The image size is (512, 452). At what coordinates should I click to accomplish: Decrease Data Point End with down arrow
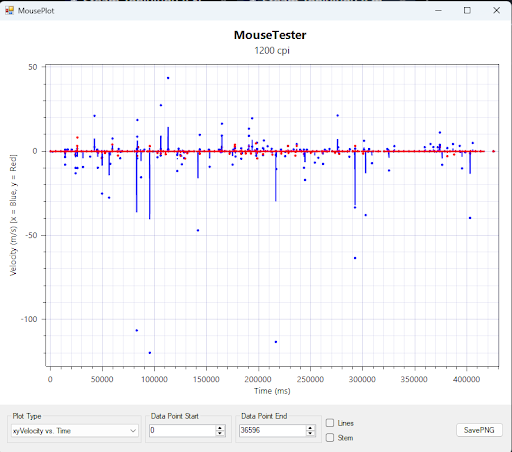coord(310,433)
